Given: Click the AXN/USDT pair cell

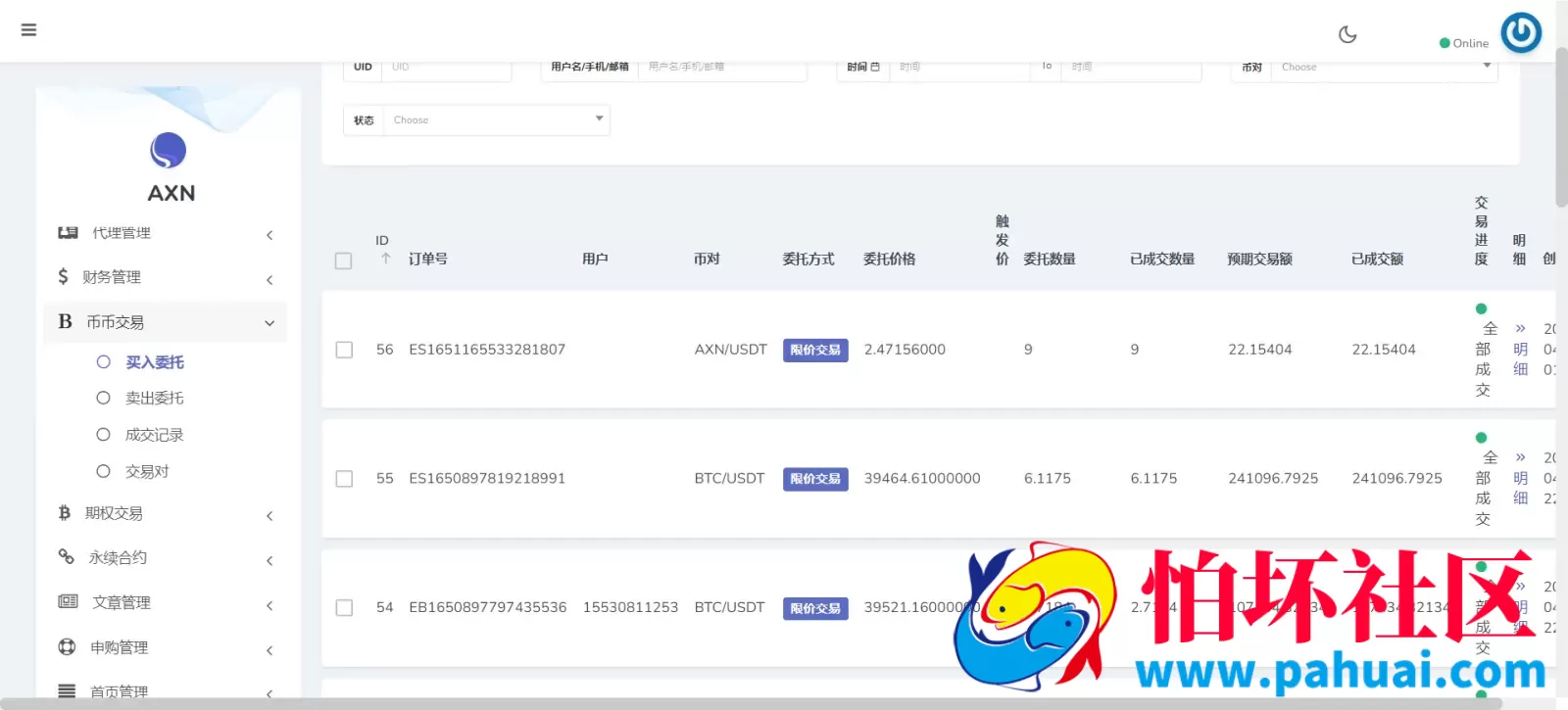Looking at the screenshot, I should coord(731,350).
